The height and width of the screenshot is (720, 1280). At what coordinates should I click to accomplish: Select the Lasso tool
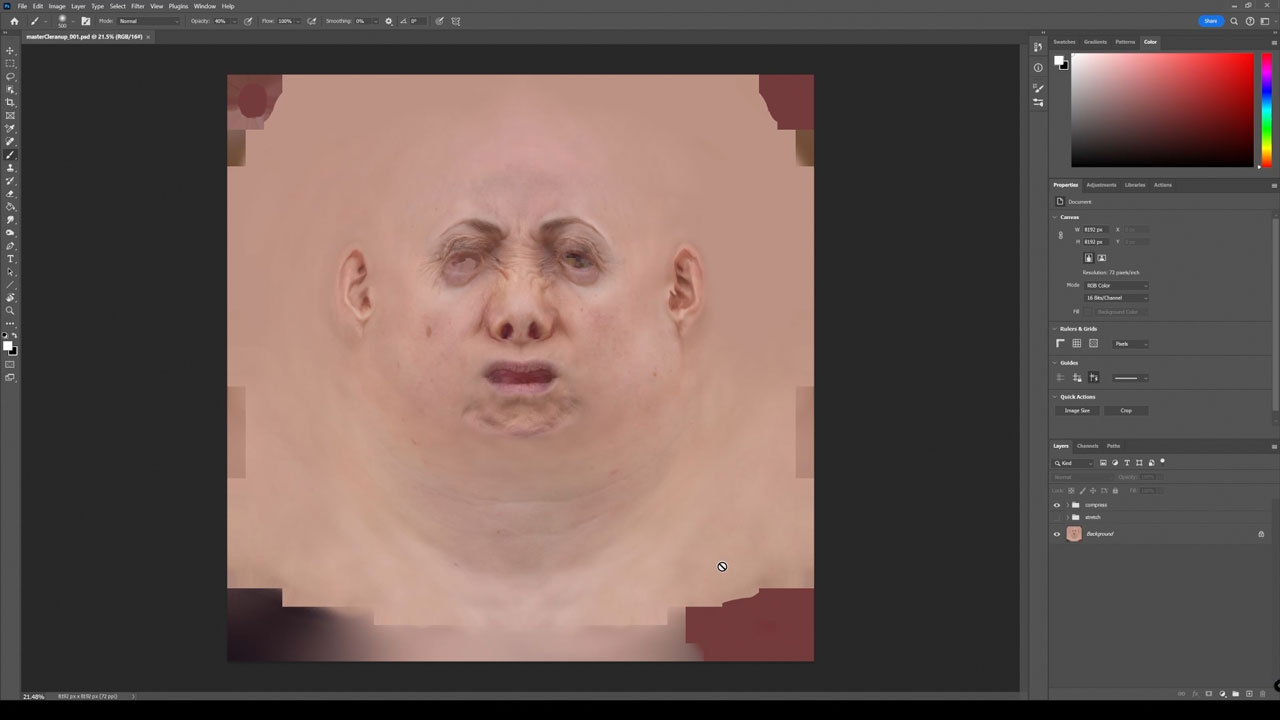(x=11, y=77)
